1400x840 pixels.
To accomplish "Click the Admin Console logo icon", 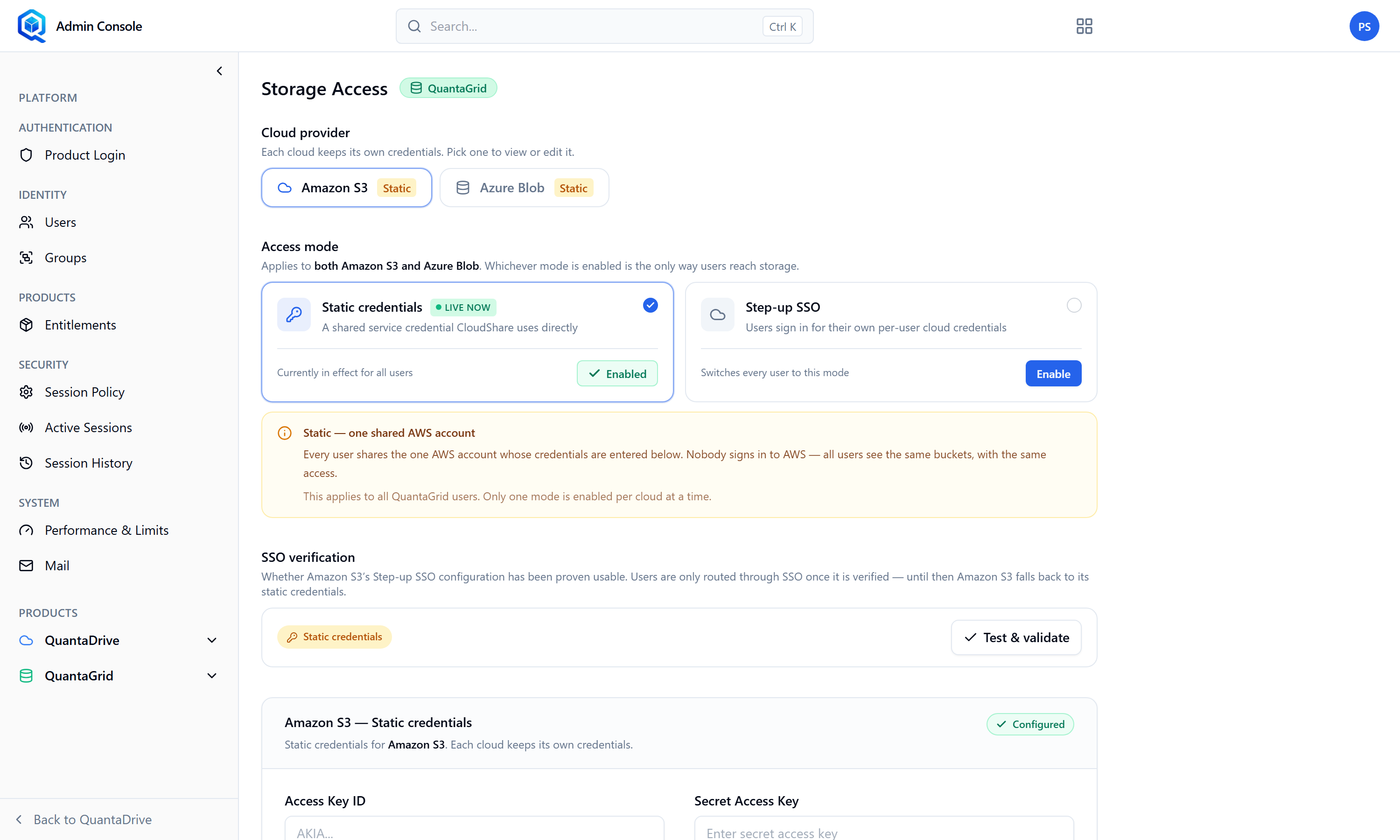I will pyautogui.click(x=32, y=26).
